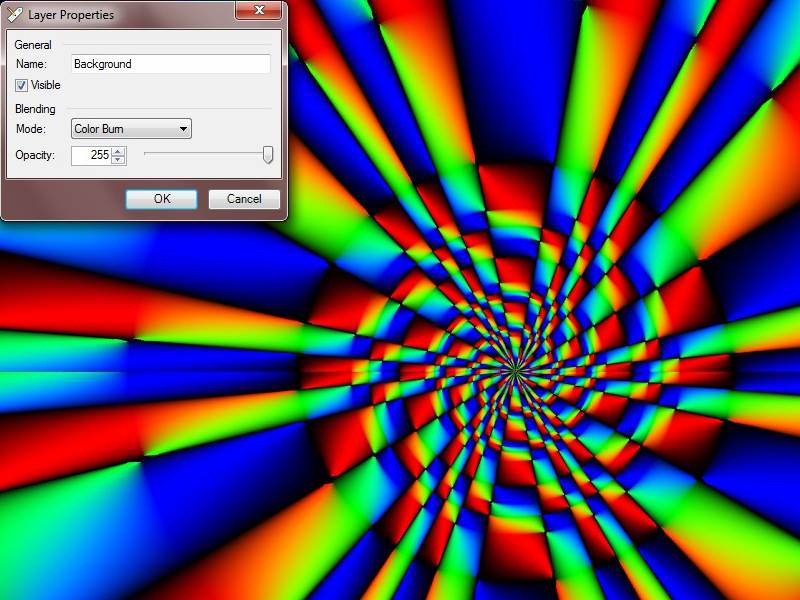
Task: Confirm changes with the OK button
Action: tap(162, 199)
